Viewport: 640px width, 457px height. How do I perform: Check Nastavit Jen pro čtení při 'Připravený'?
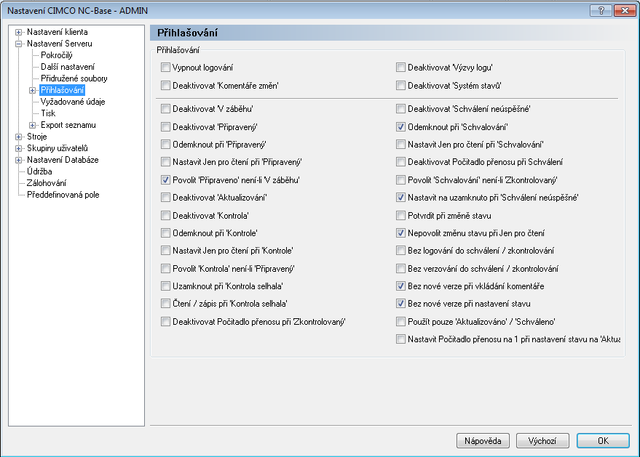click(x=165, y=162)
